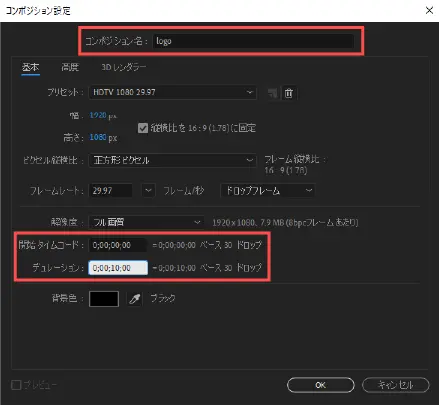Expand the 解像度 フル画質 dropdown

[x=146, y=222]
